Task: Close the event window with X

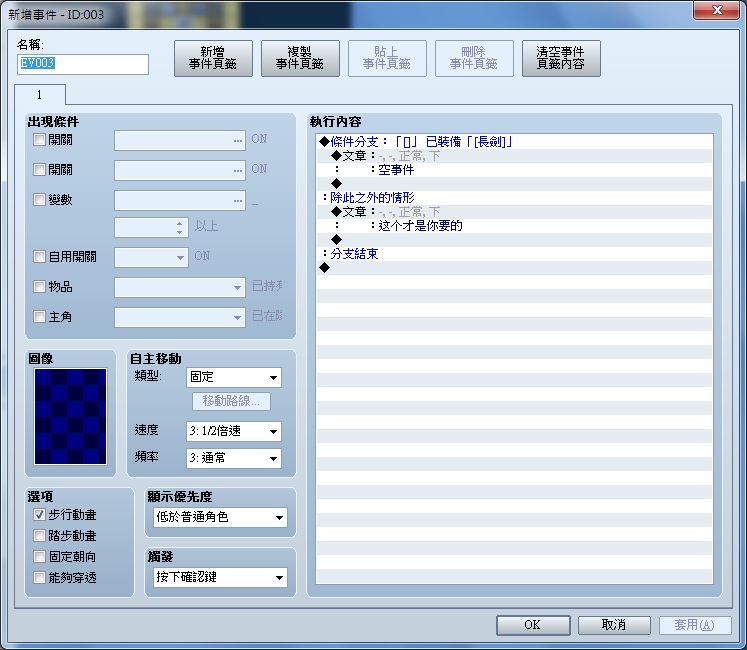Action: coord(717,10)
